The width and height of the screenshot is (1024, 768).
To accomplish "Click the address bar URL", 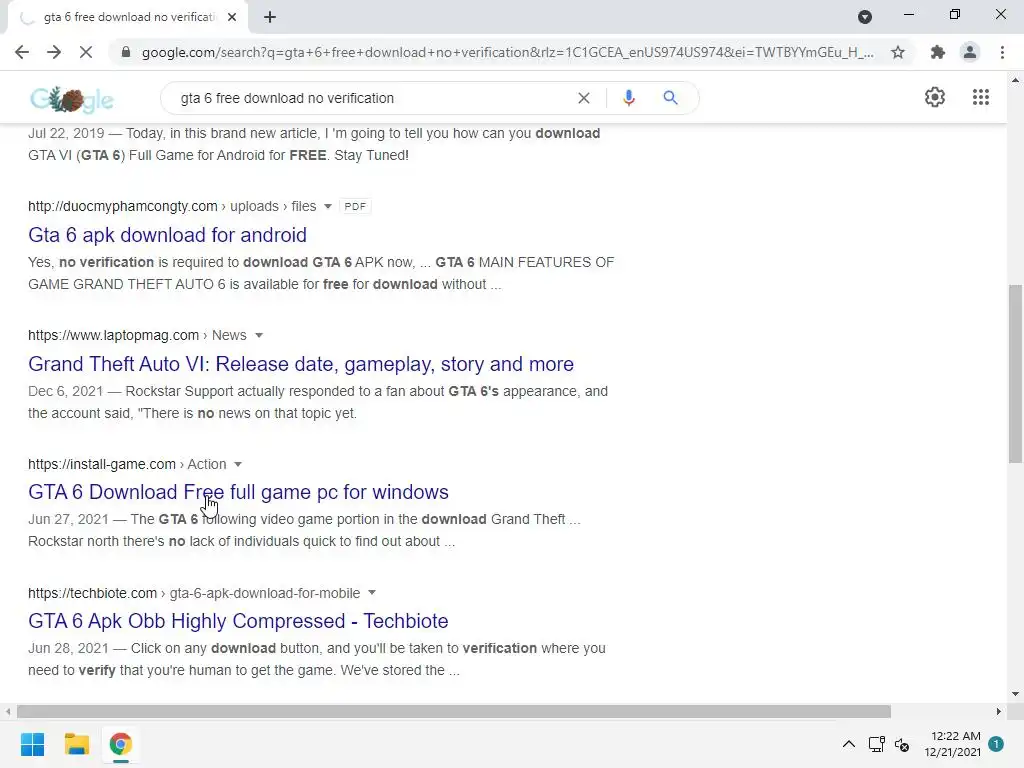I will click(x=507, y=52).
